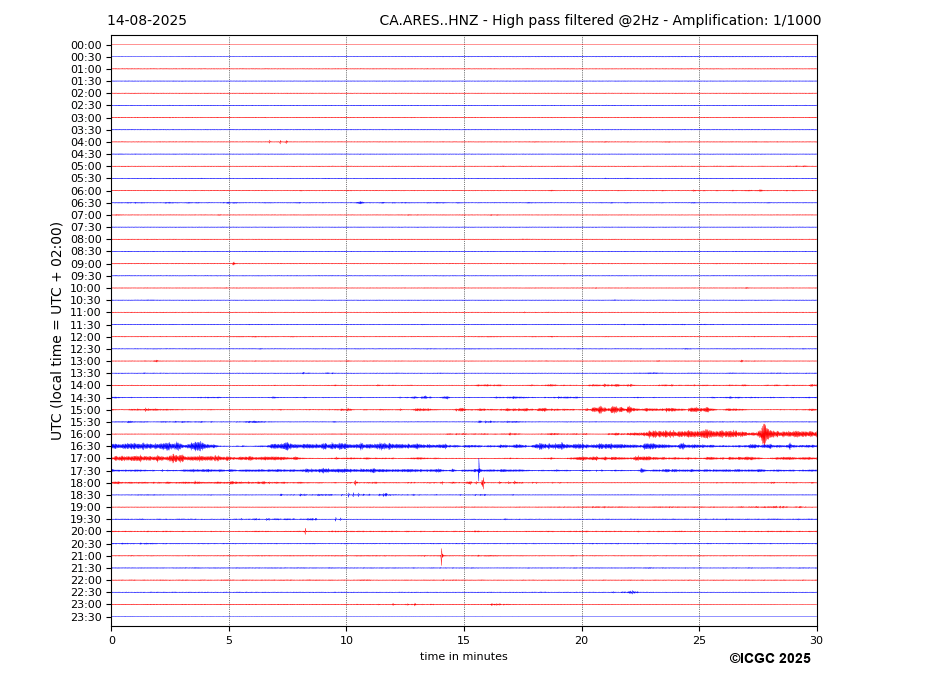Screen dimensions: 927x696
Task: Click the 06:30 time row label
Action: click(x=86, y=203)
